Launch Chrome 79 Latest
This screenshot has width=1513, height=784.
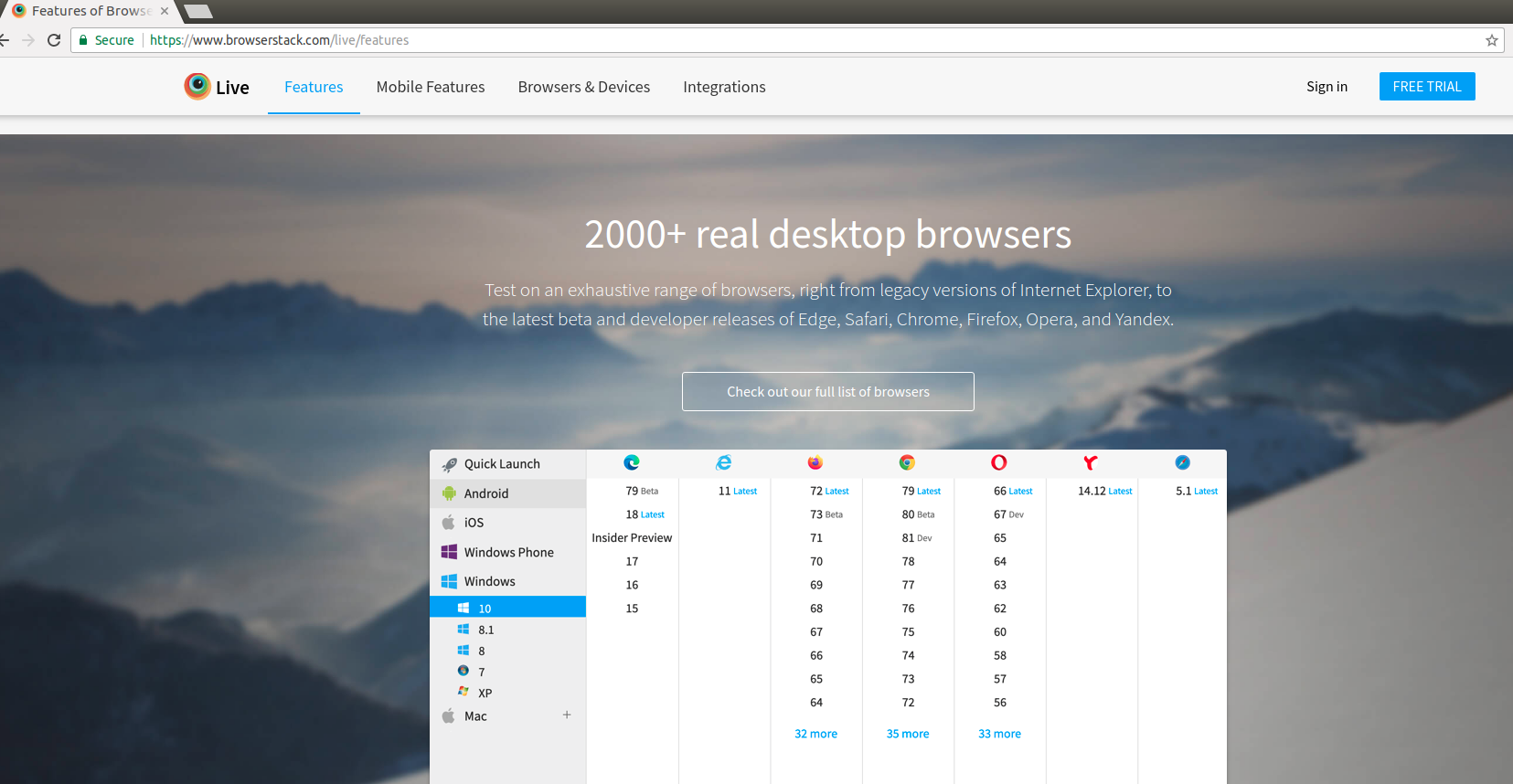click(x=922, y=491)
